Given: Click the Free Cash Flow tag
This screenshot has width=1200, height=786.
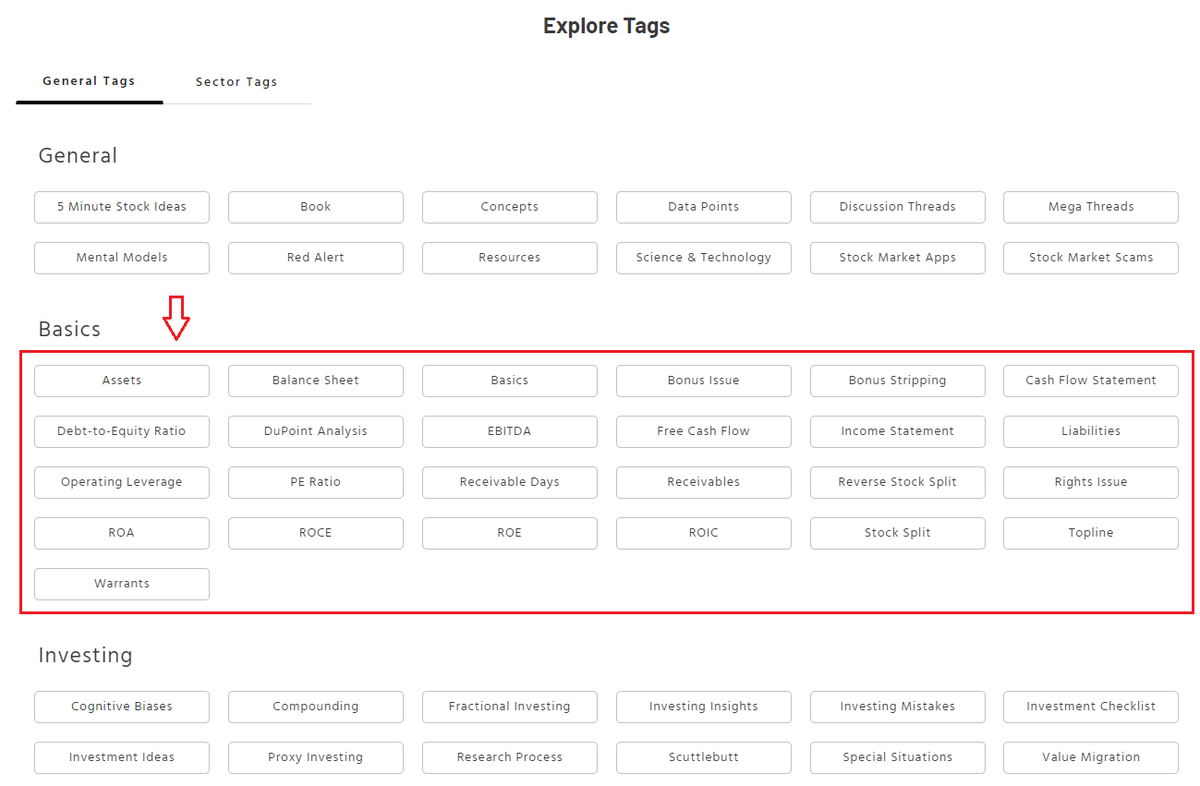Looking at the screenshot, I should pyautogui.click(x=703, y=432).
